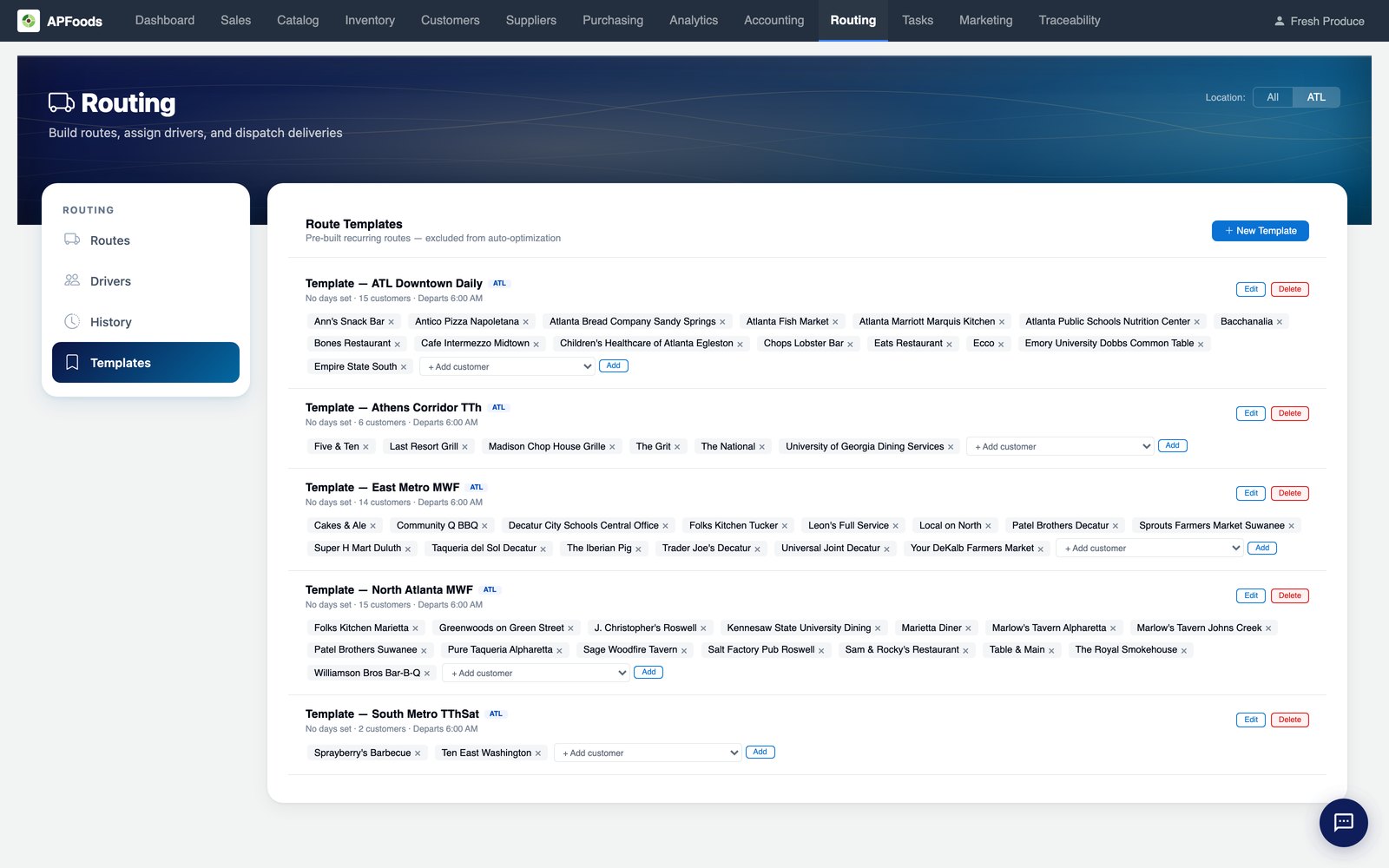Click the Fresh Produce account name

(x=1327, y=21)
